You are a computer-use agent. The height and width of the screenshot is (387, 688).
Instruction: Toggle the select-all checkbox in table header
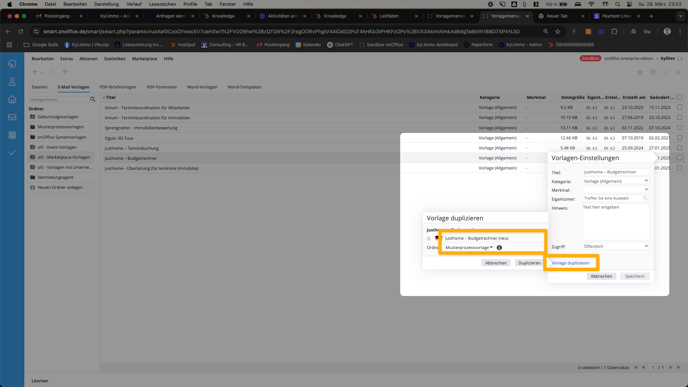click(679, 97)
